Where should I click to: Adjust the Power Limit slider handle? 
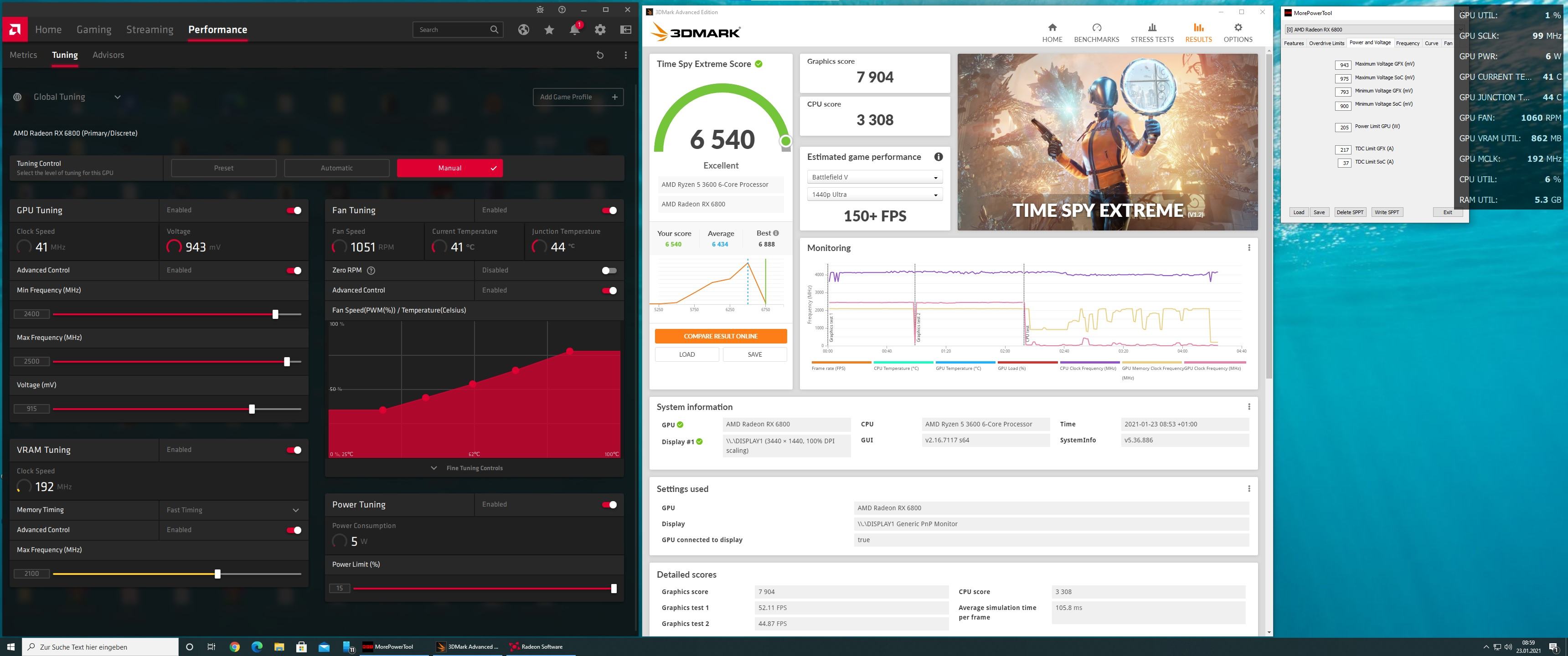[x=614, y=589]
